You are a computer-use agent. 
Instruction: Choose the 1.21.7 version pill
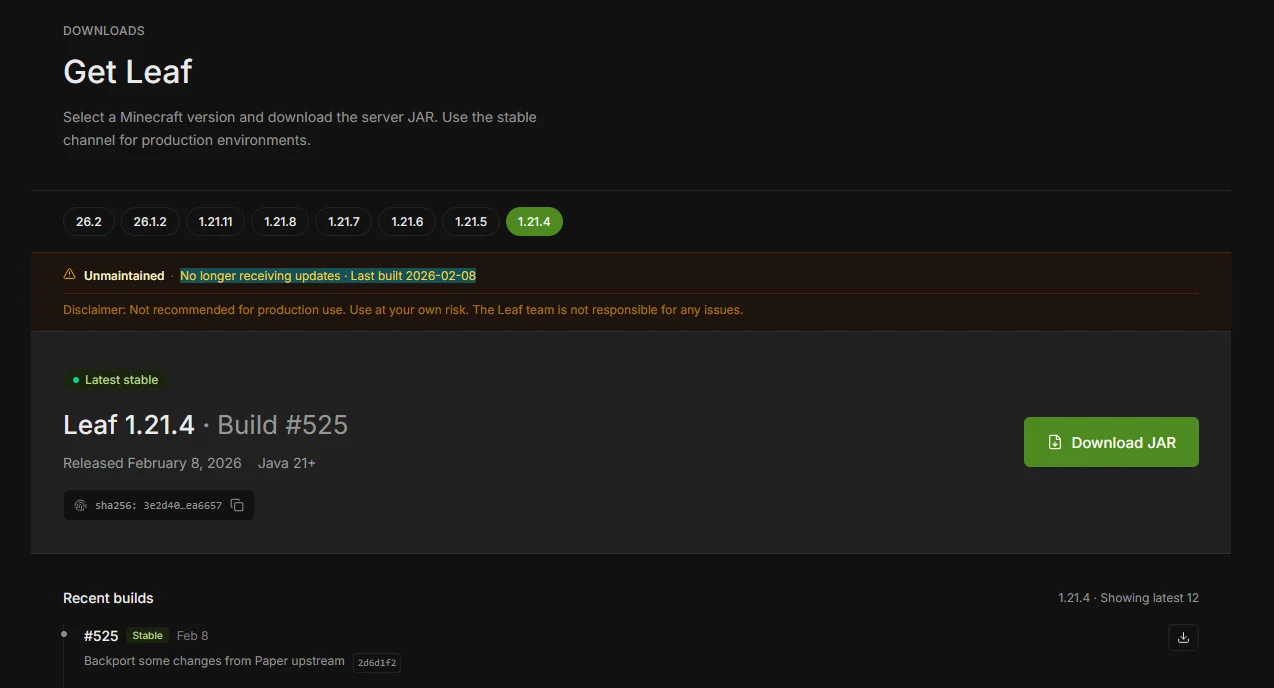[x=343, y=221]
